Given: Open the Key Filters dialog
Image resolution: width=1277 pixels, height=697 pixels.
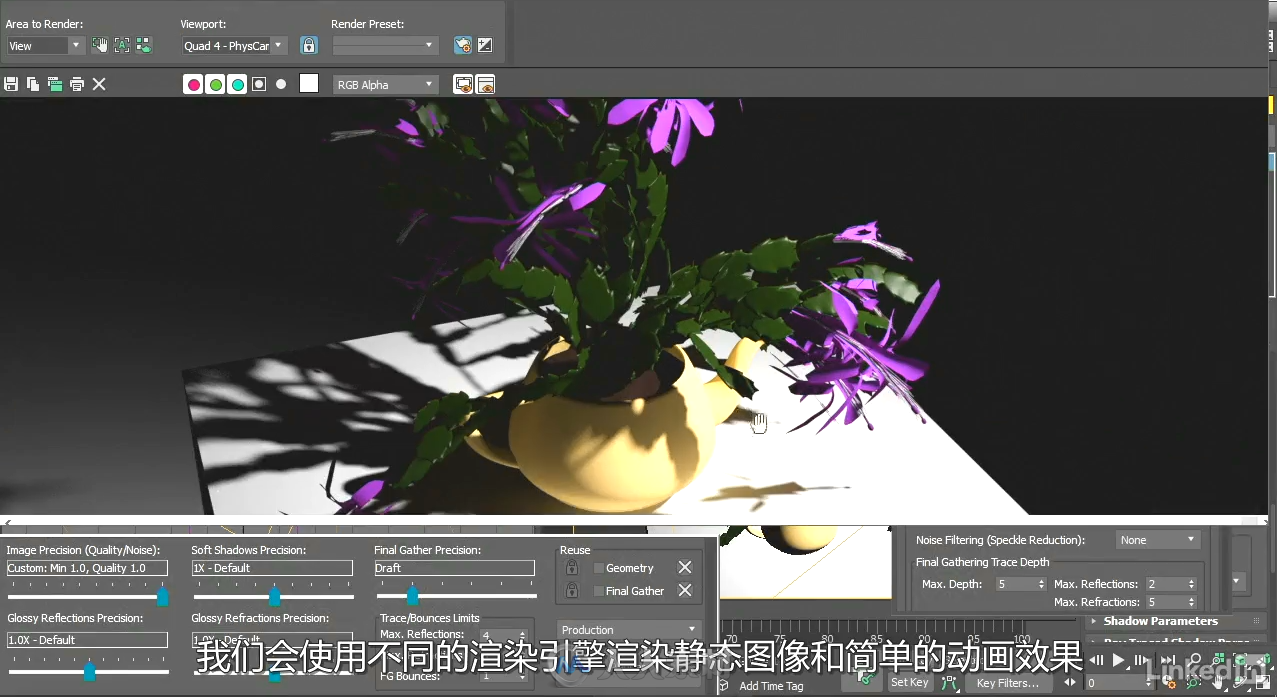Looking at the screenshot, I should (1008, 683).
